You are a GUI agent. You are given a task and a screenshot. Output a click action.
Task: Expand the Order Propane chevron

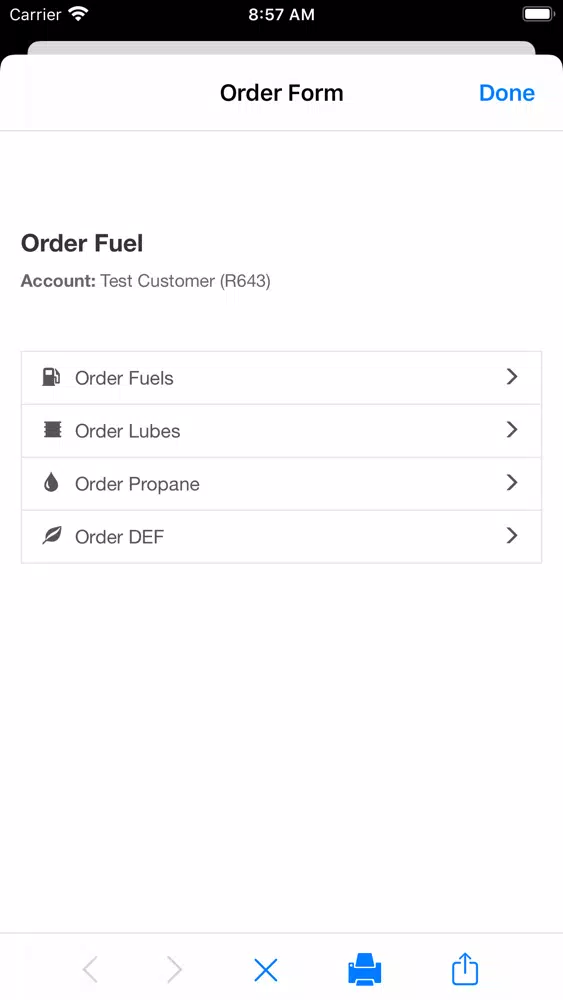(511, 482)
